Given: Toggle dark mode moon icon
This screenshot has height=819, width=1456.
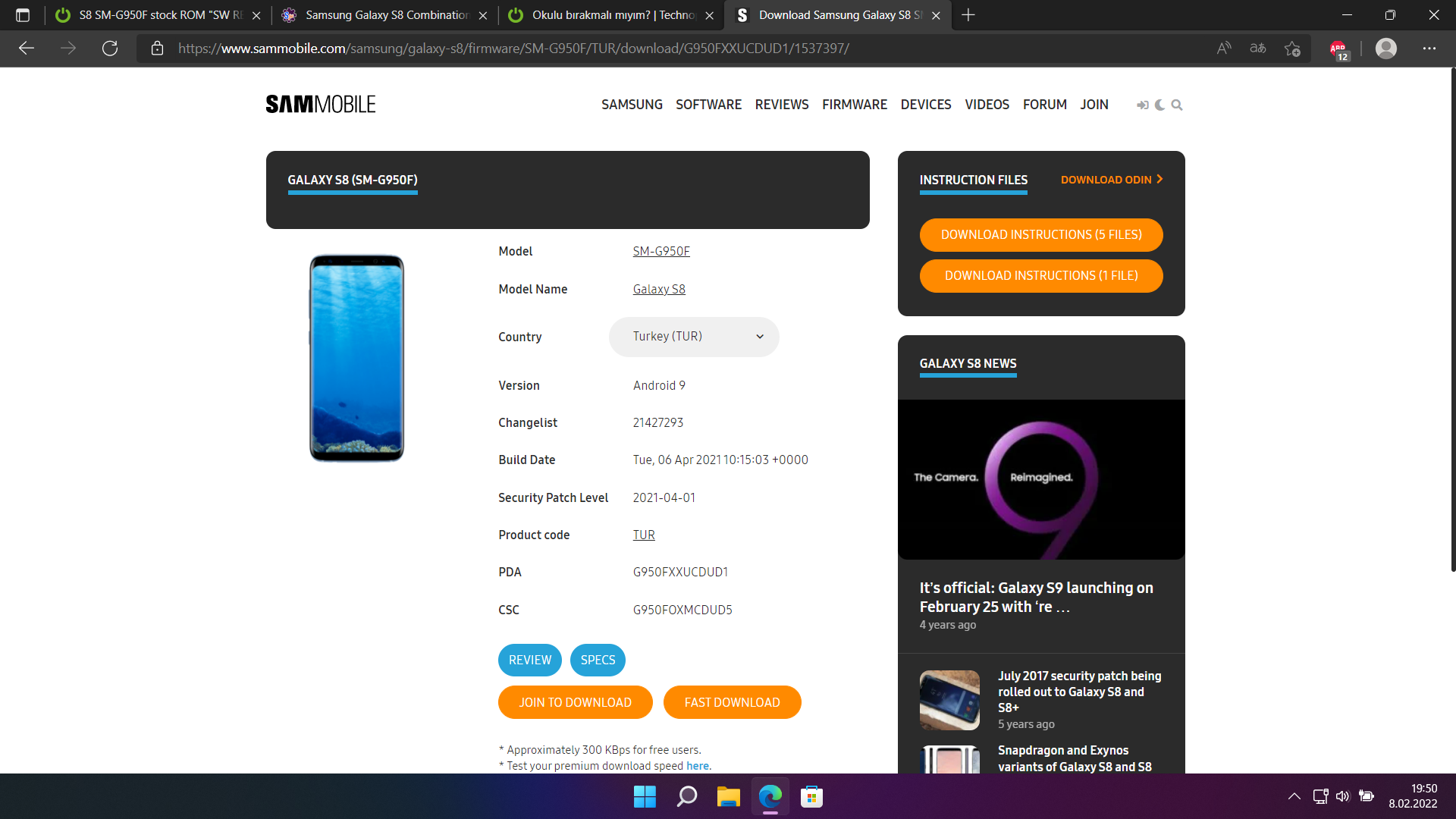Looking at the screenshot, I should (1159, 105).
